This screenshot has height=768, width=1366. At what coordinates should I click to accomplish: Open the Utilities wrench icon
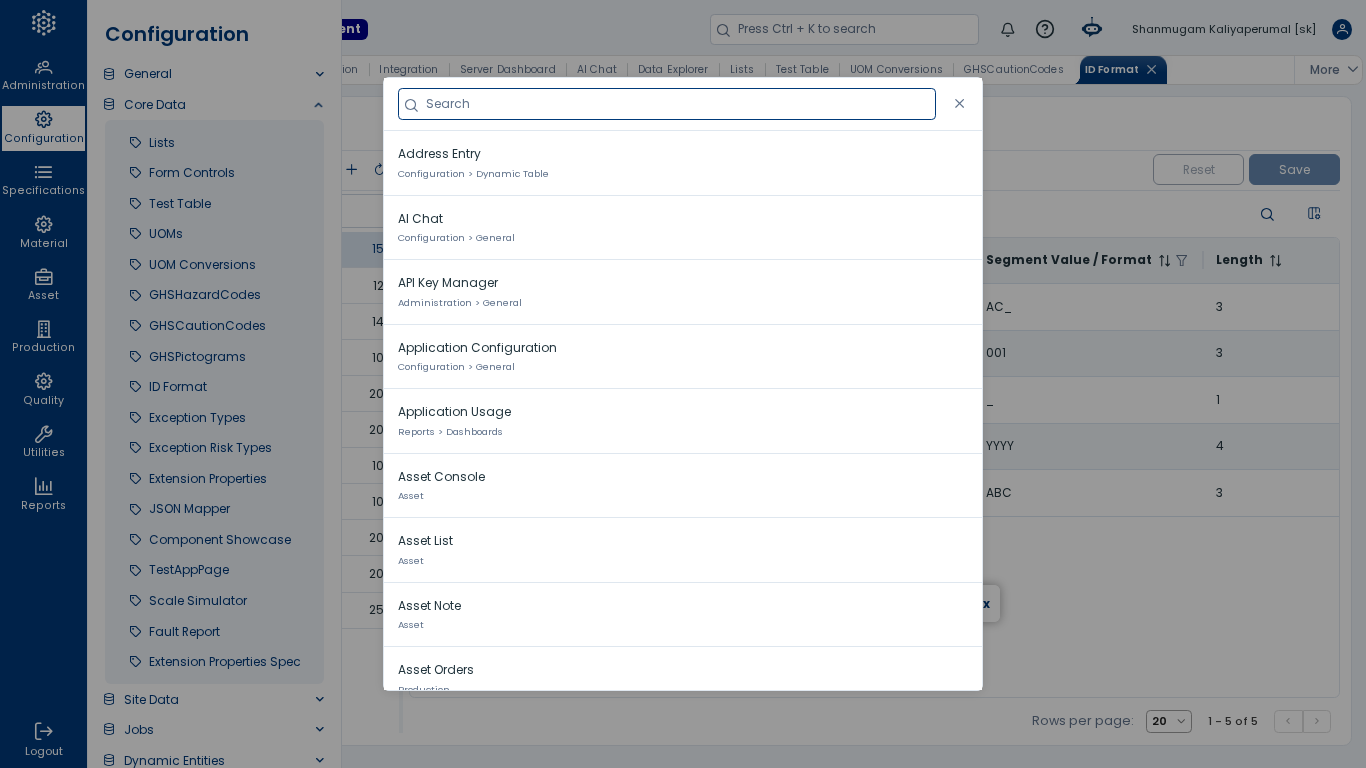tap(43, 442)
